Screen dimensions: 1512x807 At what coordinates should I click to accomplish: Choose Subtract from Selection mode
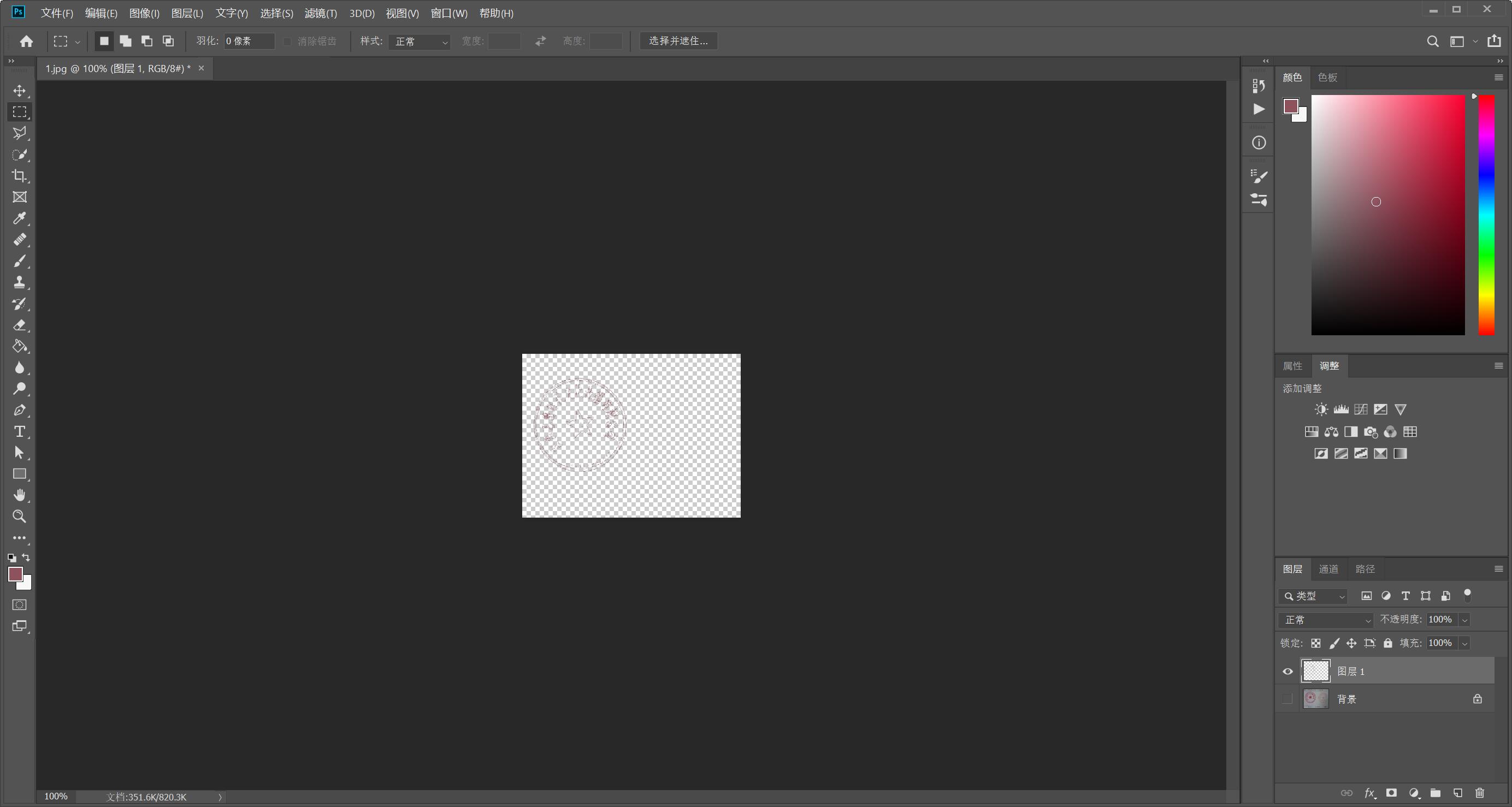click(x=147, y=41)
